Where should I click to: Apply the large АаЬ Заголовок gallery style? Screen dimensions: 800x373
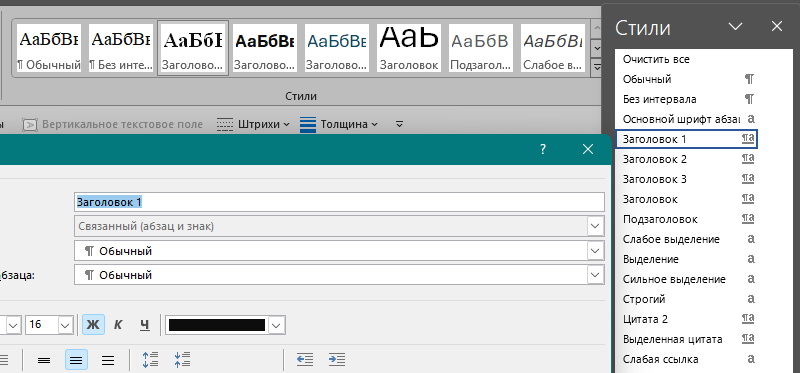click(409, 48)
